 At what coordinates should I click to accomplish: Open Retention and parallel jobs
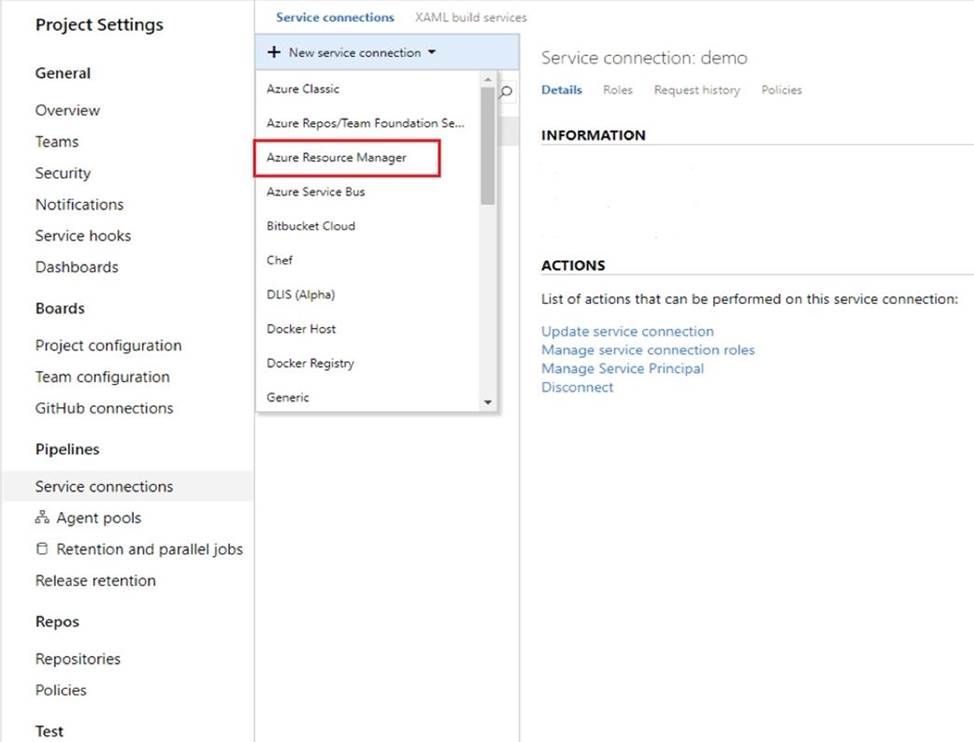click(x=149, y=549)
